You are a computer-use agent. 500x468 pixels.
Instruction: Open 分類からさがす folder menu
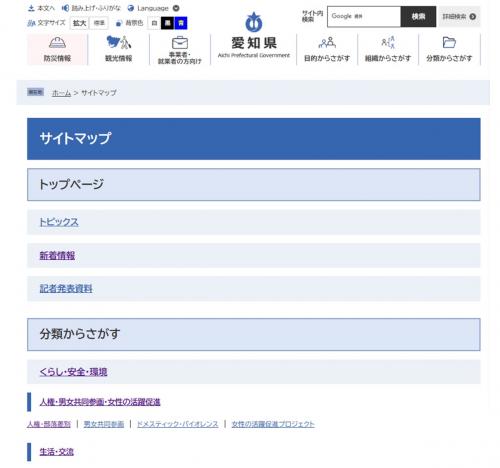[x=449, y=49]
